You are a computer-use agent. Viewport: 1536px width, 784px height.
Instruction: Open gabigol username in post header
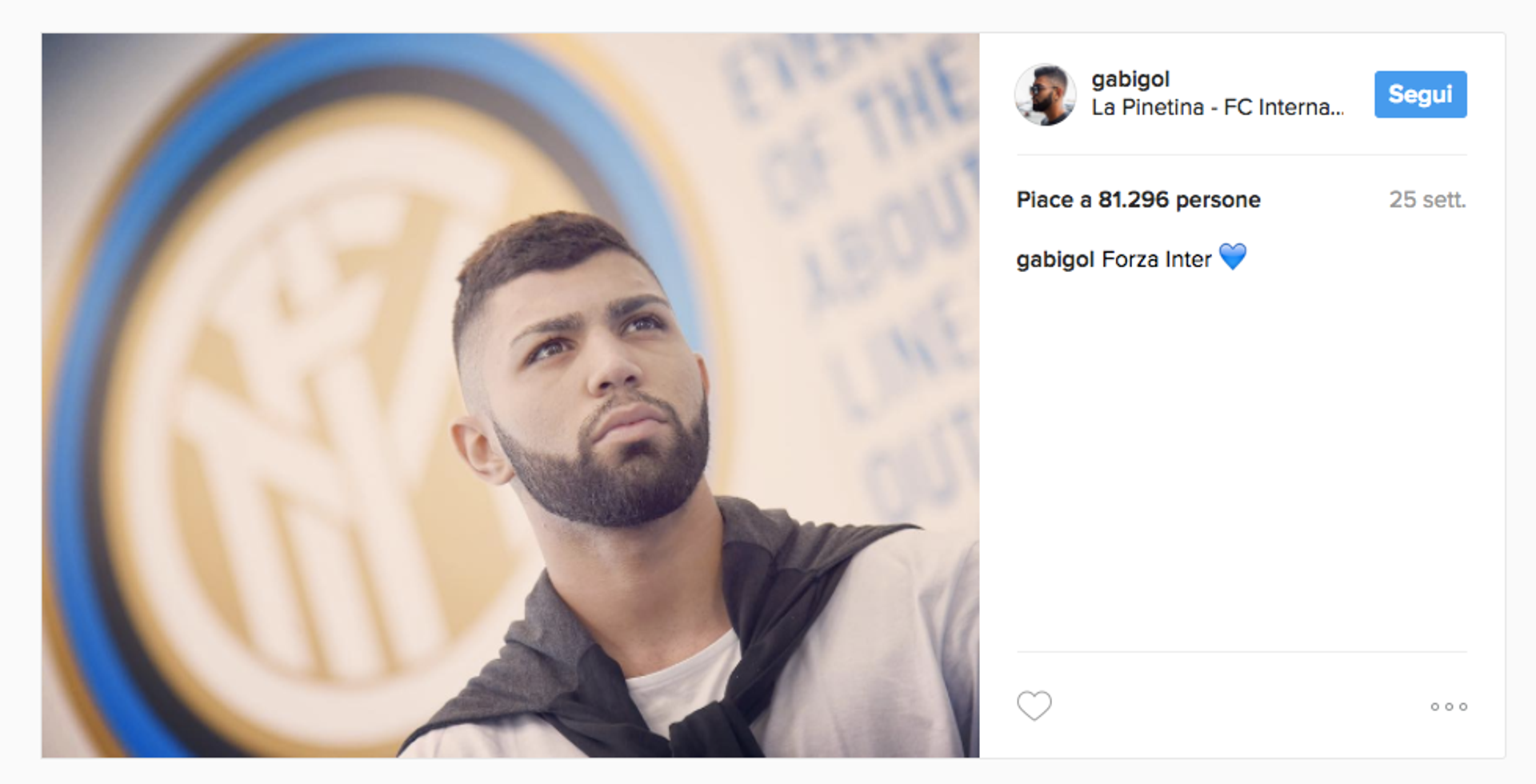tap(1130, 79)
